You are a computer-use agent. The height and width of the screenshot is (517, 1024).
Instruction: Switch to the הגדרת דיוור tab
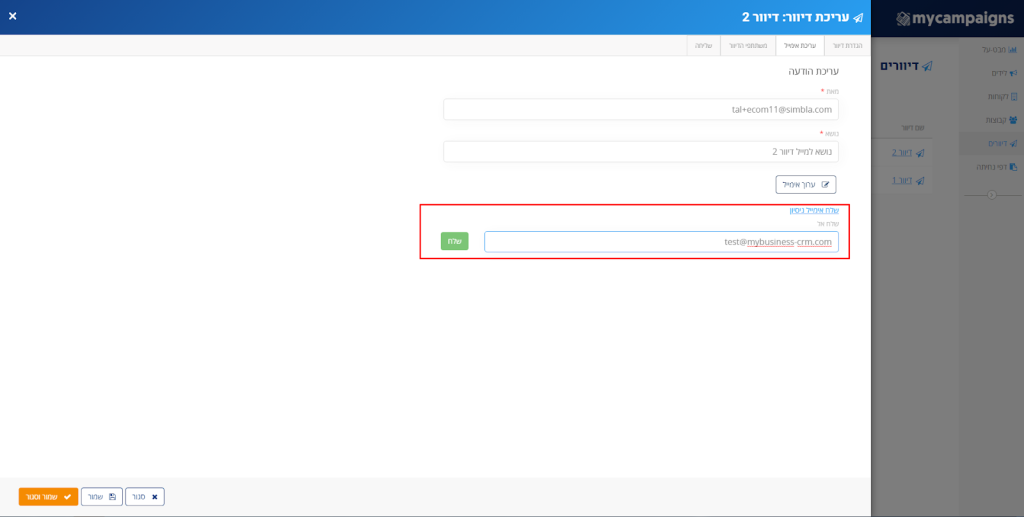(x=848, y=46)
